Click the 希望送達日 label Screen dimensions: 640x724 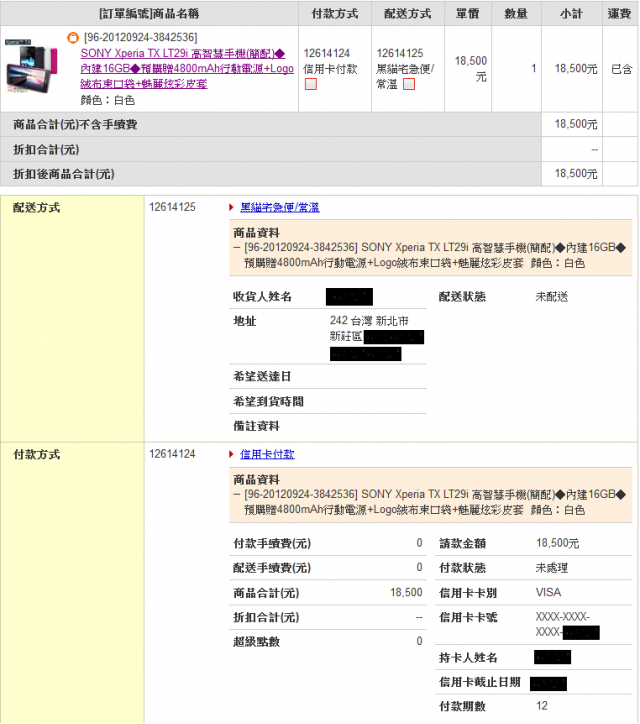(262, 376)
